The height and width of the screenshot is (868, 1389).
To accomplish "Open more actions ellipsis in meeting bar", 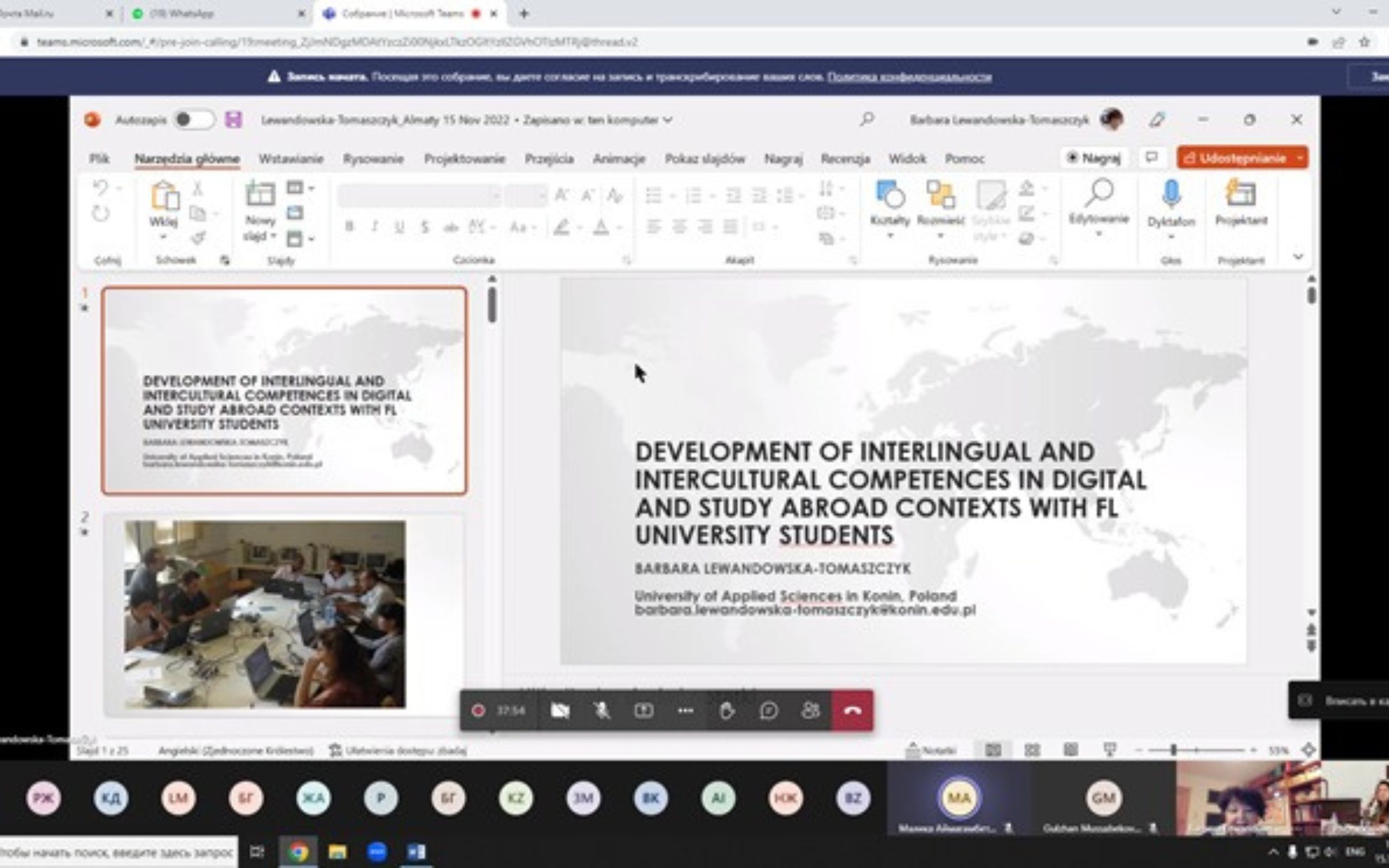I will pyautogui.click(x=685, y=711).
